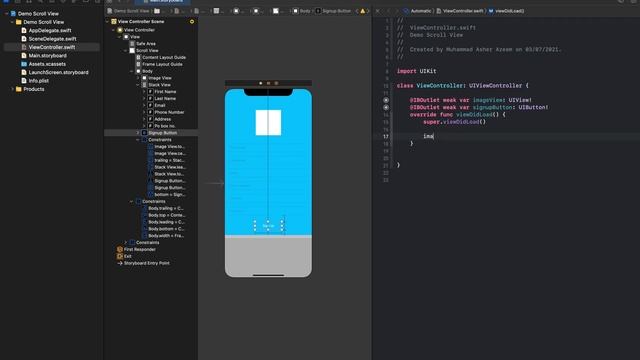Screen dimensions: 640x360
Task: Click the yellow scene indicator beside View Controller Scene
Action: pos(192,21)
